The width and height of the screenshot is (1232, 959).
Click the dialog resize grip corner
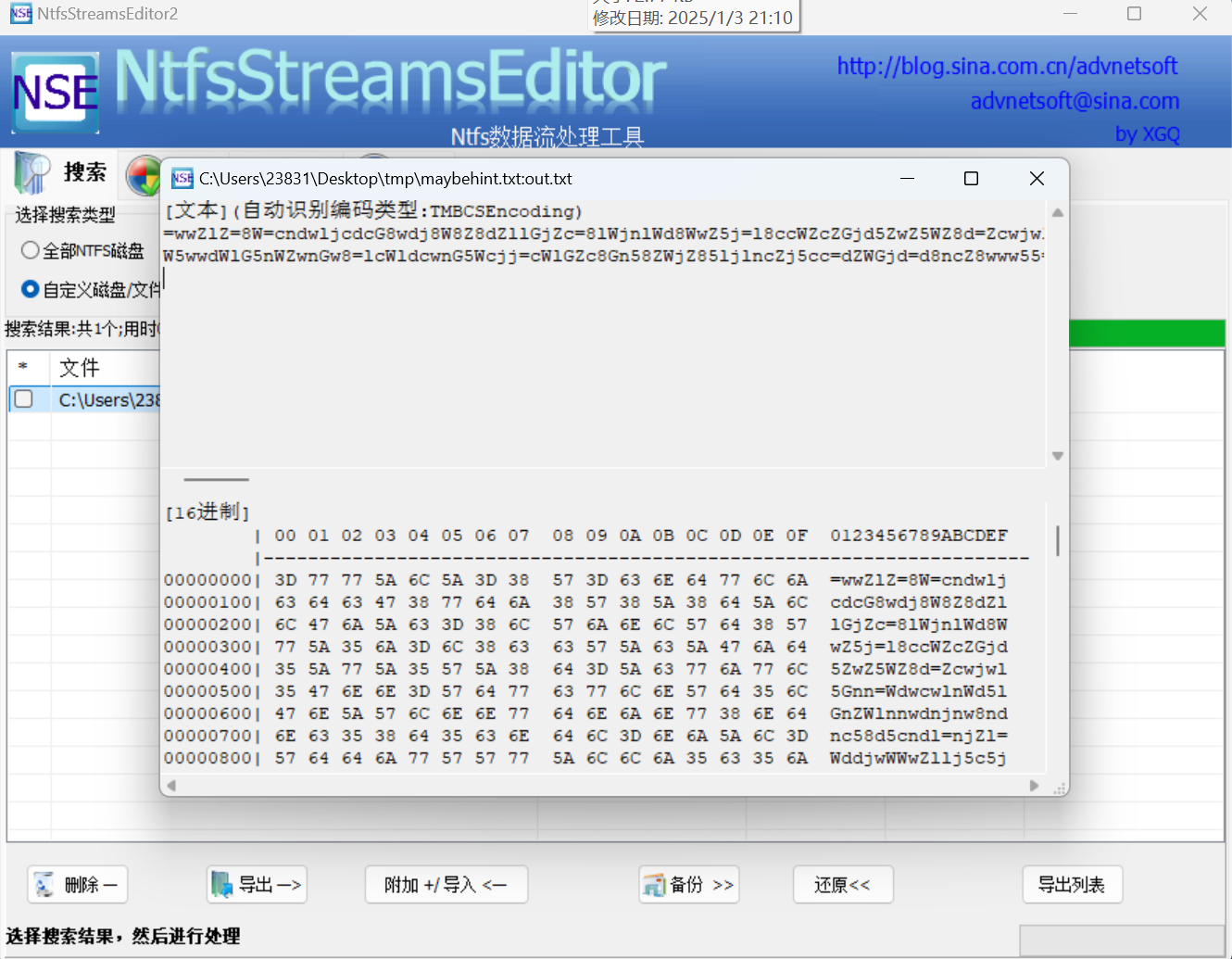pos(1061,788)
